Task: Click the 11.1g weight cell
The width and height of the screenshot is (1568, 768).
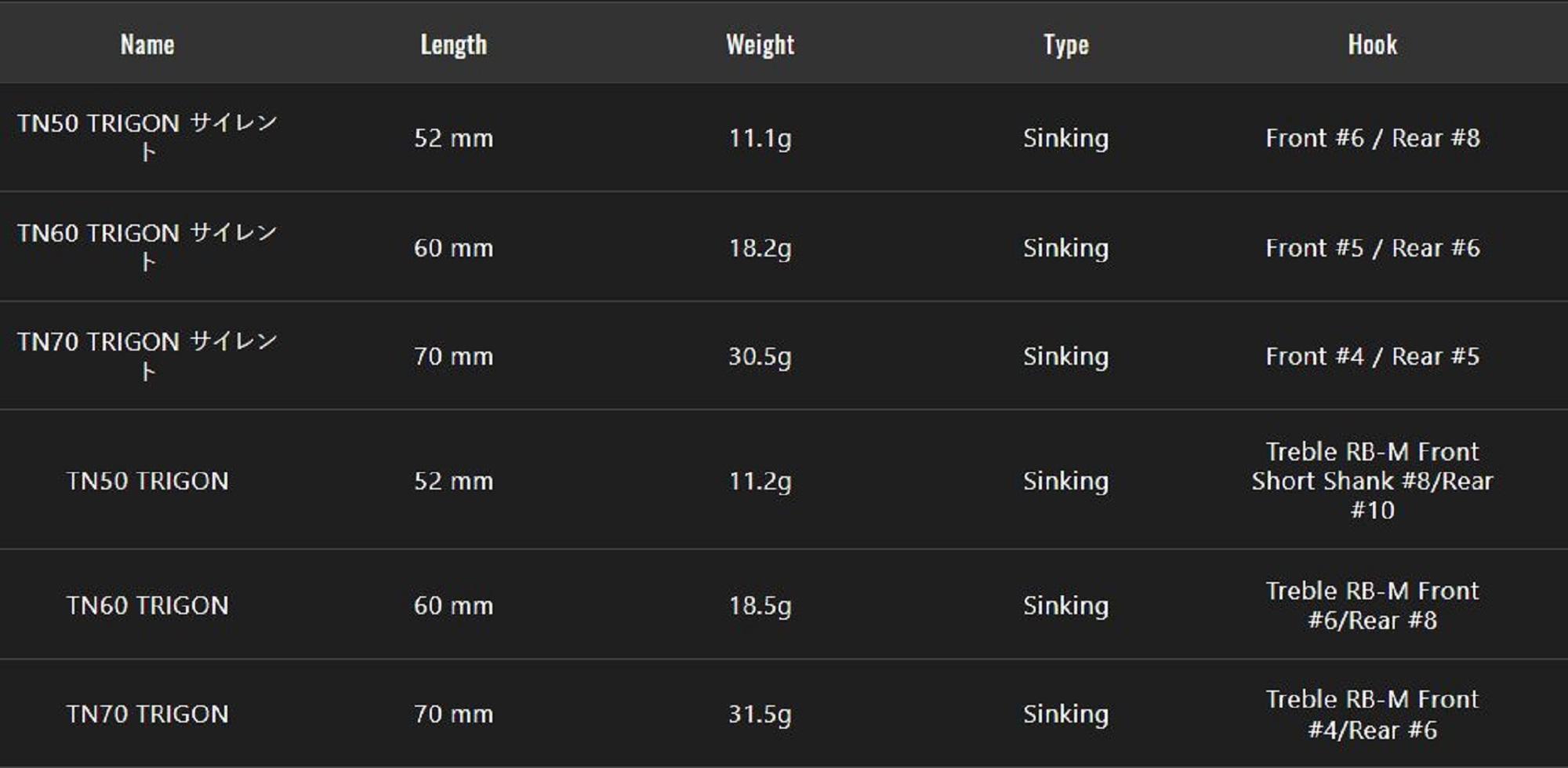Action: click(760, 138)
